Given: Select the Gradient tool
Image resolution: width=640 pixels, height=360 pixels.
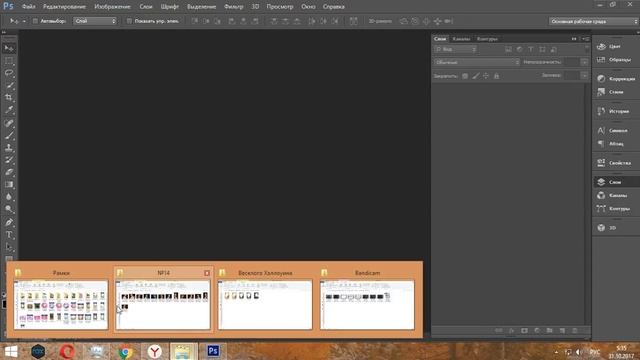Looking at the screenshot, I should point(9,184).
